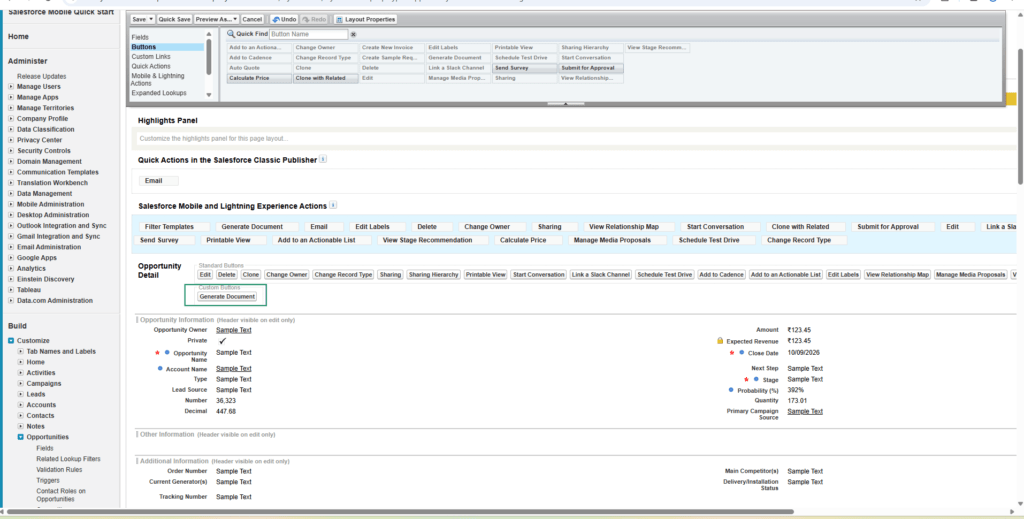Click the page's vertical scrollbar
Image resolution: width=1024 pixels, height=519 pixels.
point(1021,118)
